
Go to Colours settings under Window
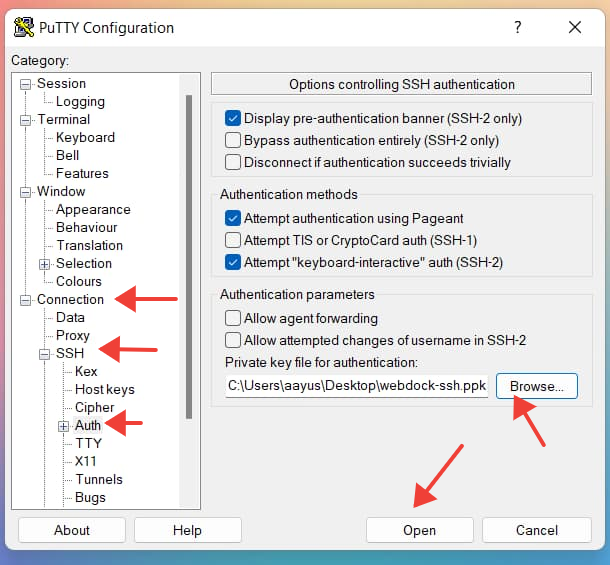pos(78,281)
